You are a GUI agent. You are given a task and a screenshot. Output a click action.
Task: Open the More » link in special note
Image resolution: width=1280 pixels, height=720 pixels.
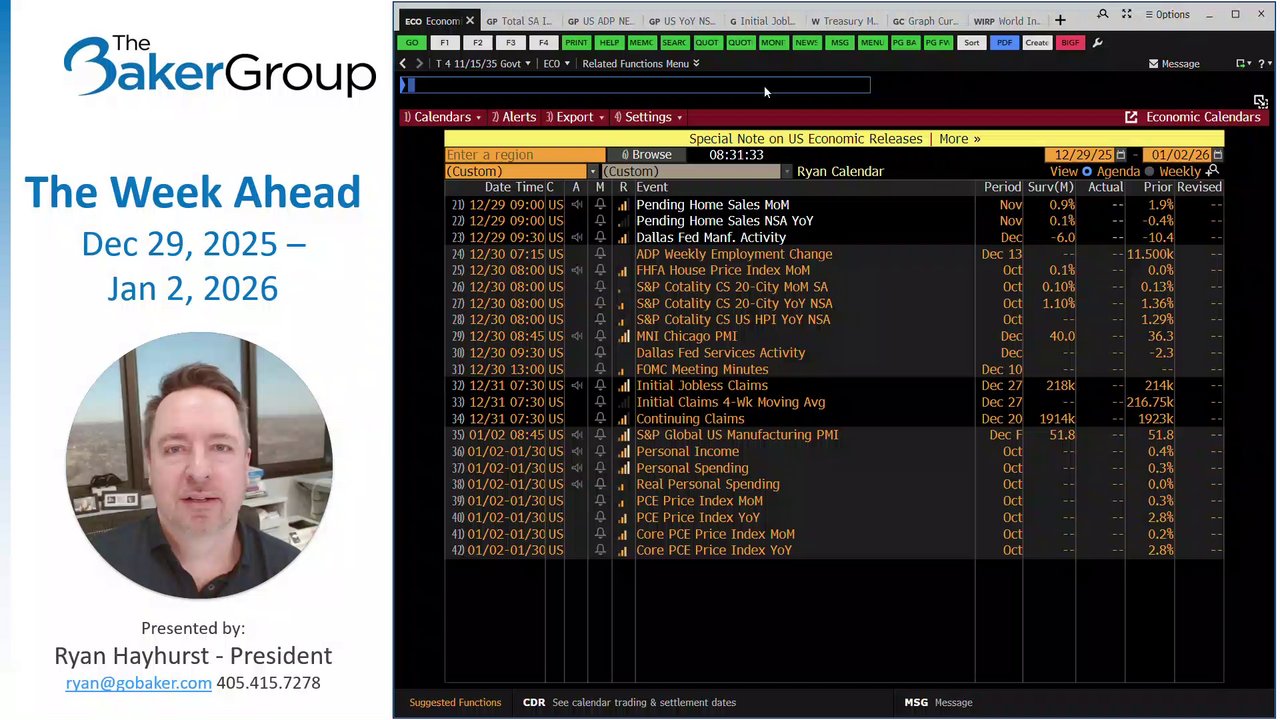point(960,139)
